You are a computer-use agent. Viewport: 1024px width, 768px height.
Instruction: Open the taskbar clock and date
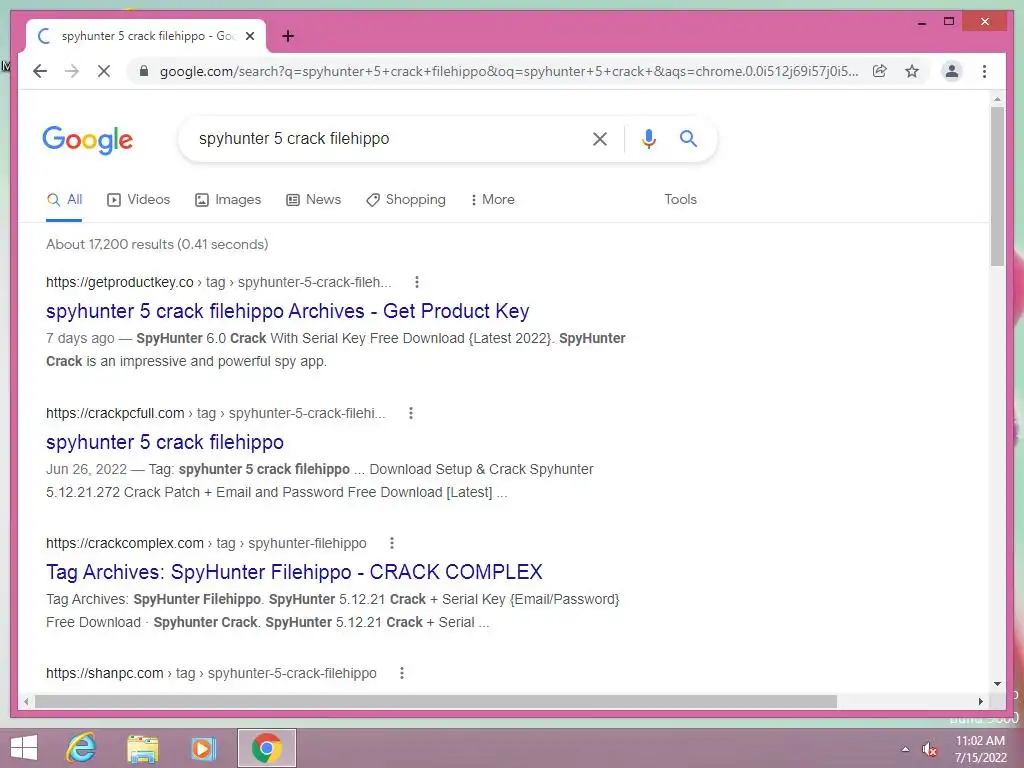click(x=980, y=749)
